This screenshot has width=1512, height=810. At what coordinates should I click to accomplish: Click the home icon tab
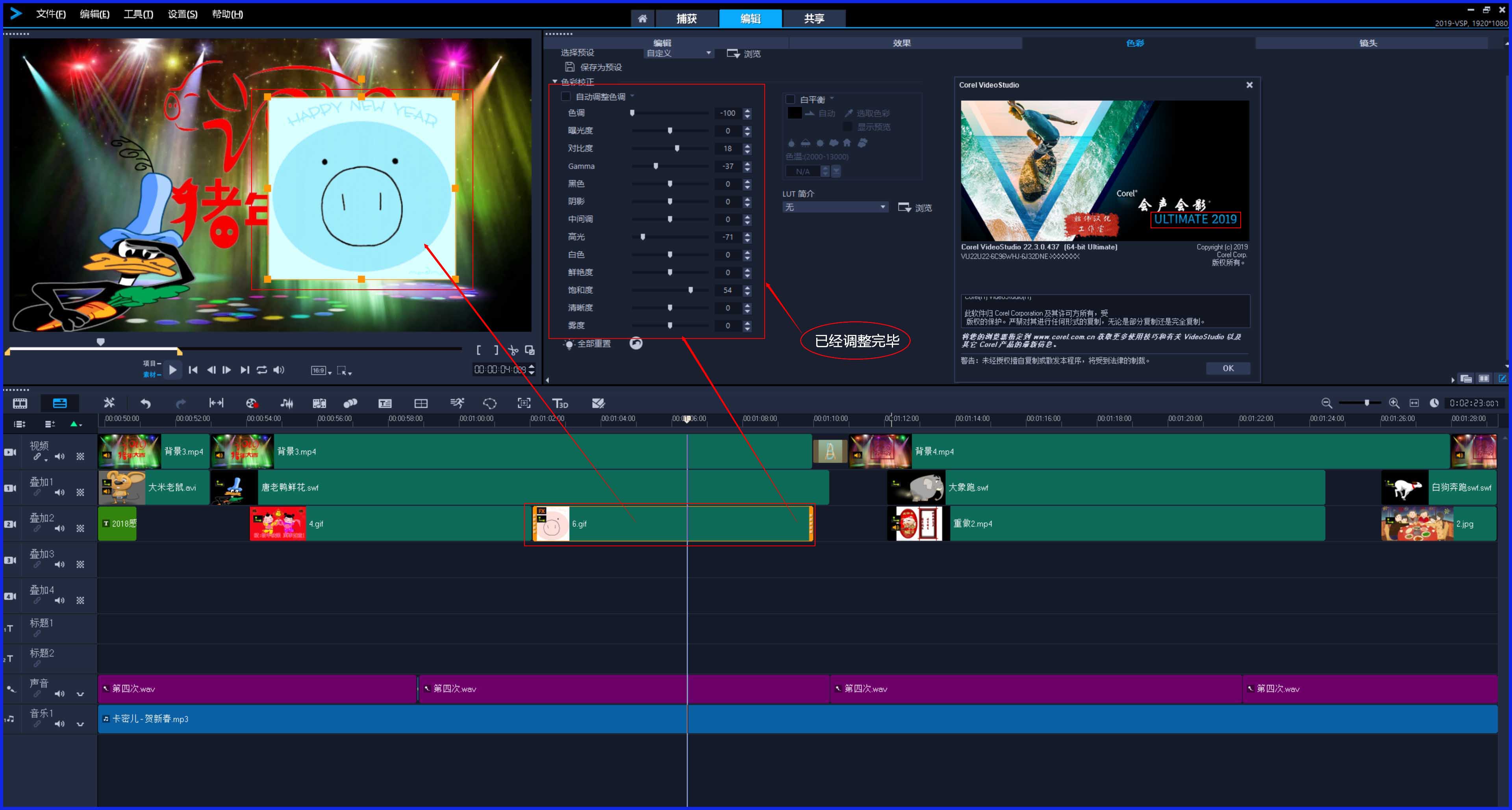[643, 19]
